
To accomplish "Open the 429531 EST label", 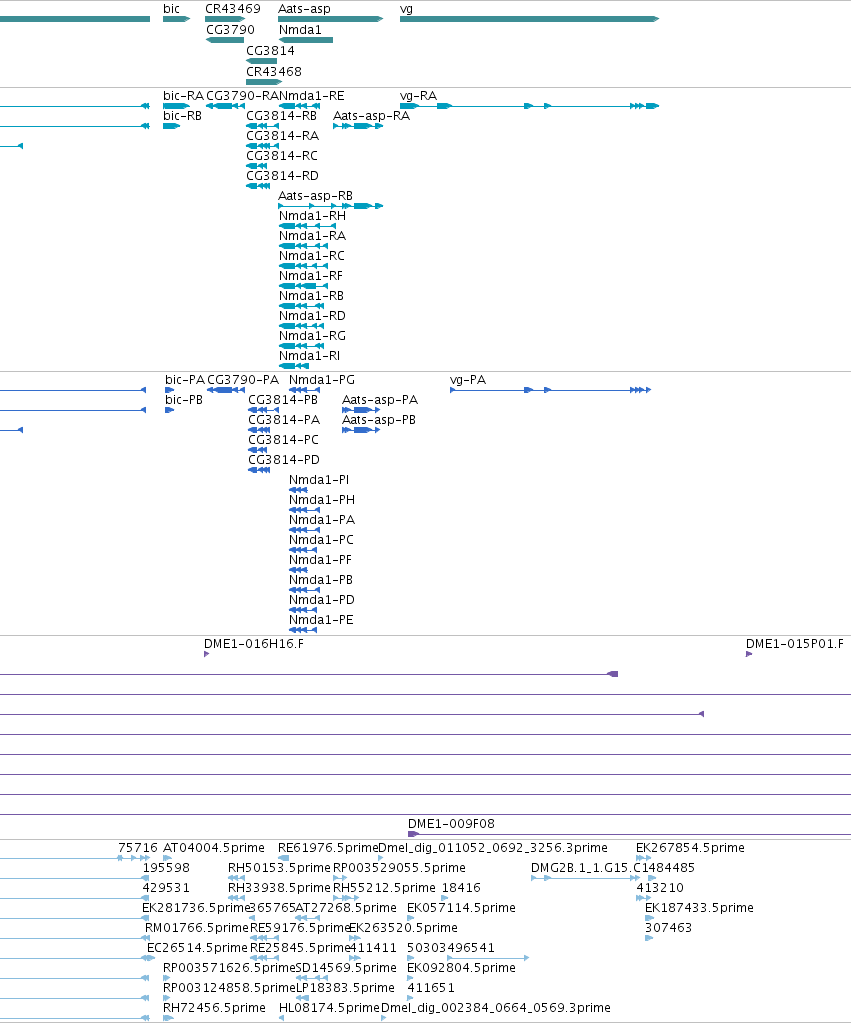I will click(166, 888).
